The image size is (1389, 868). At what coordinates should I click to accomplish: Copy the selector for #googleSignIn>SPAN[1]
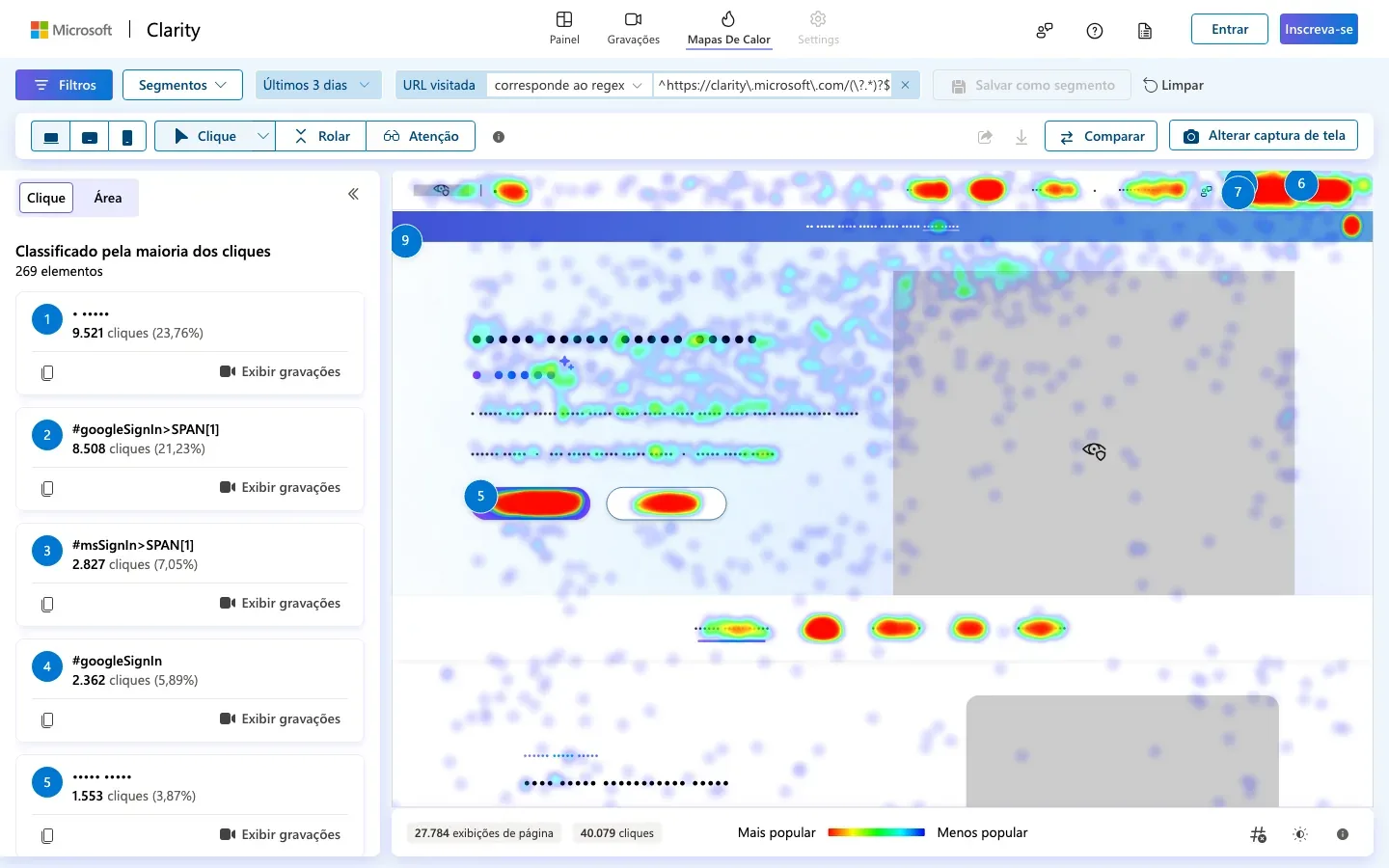47,488
